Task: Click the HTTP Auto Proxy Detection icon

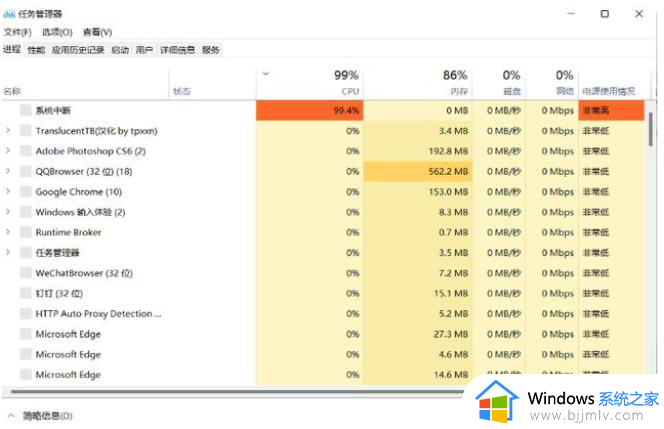Action: (26, 314)
